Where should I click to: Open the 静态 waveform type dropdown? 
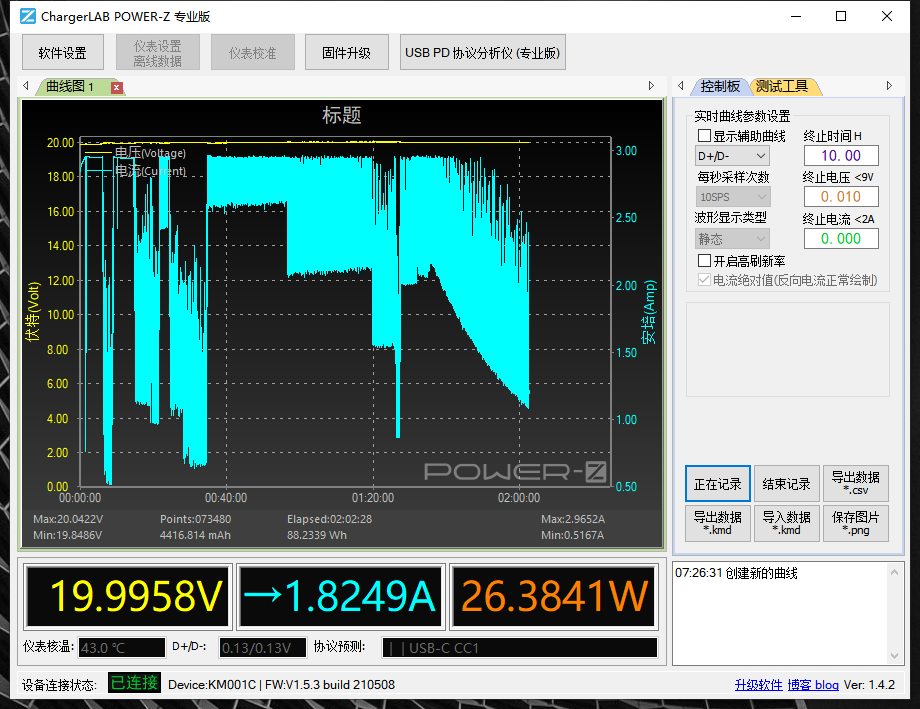(x=732, y=239)
